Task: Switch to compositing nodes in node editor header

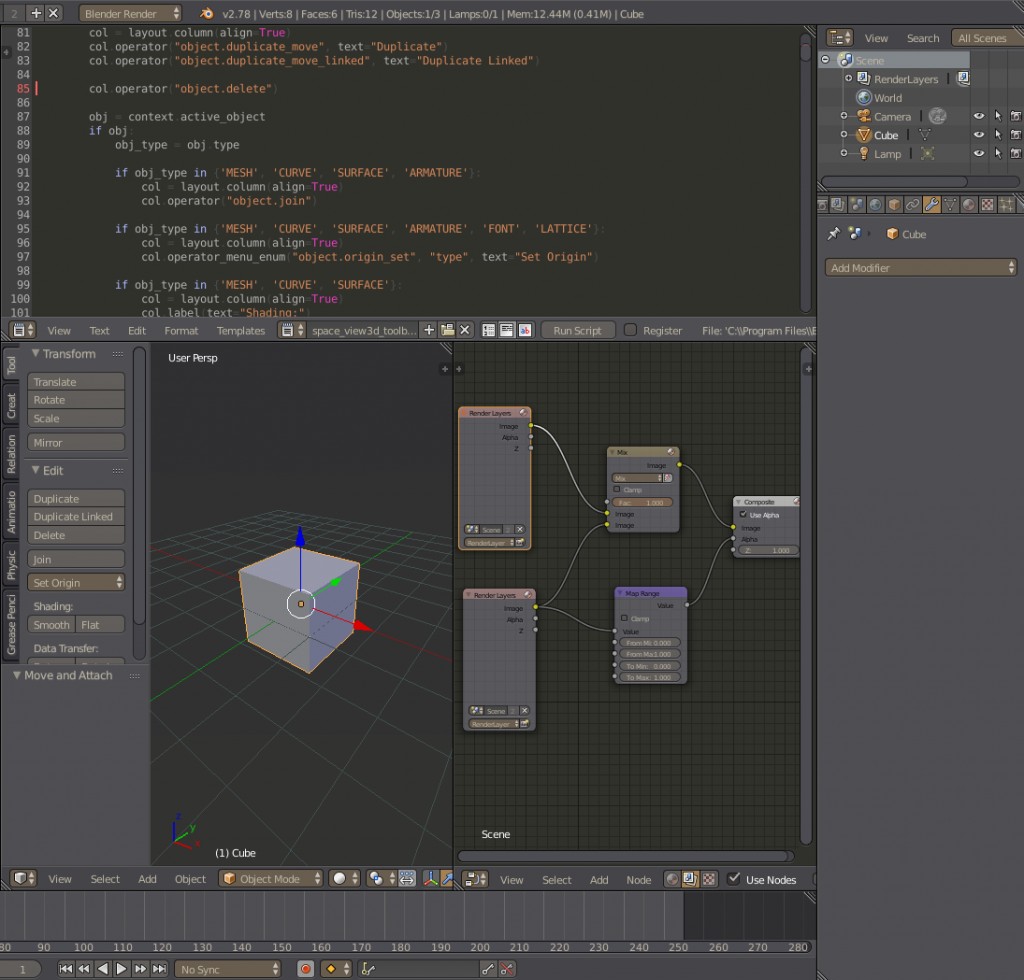Action: click(690, 879)
